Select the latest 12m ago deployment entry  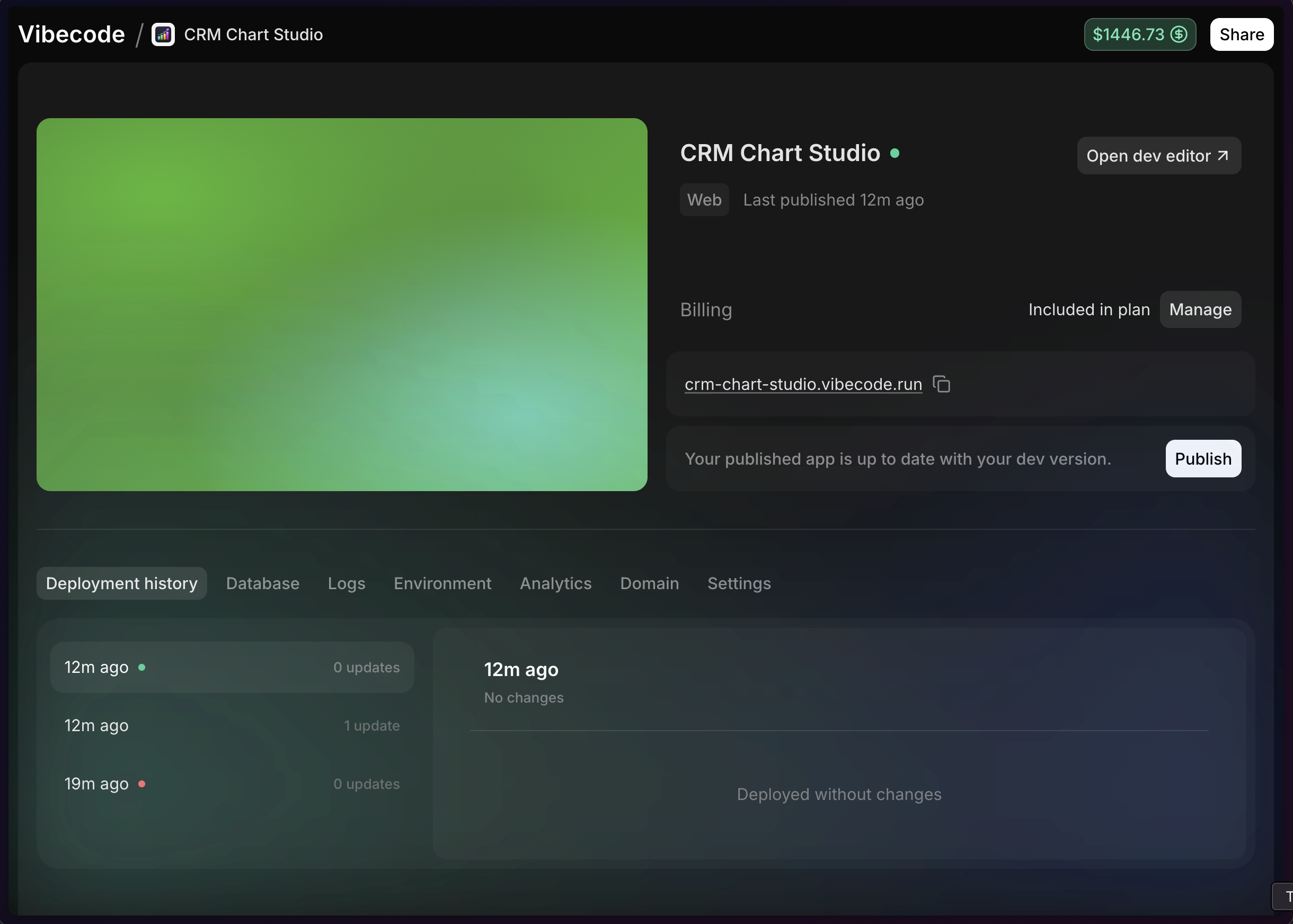click(x=232, y=667)
